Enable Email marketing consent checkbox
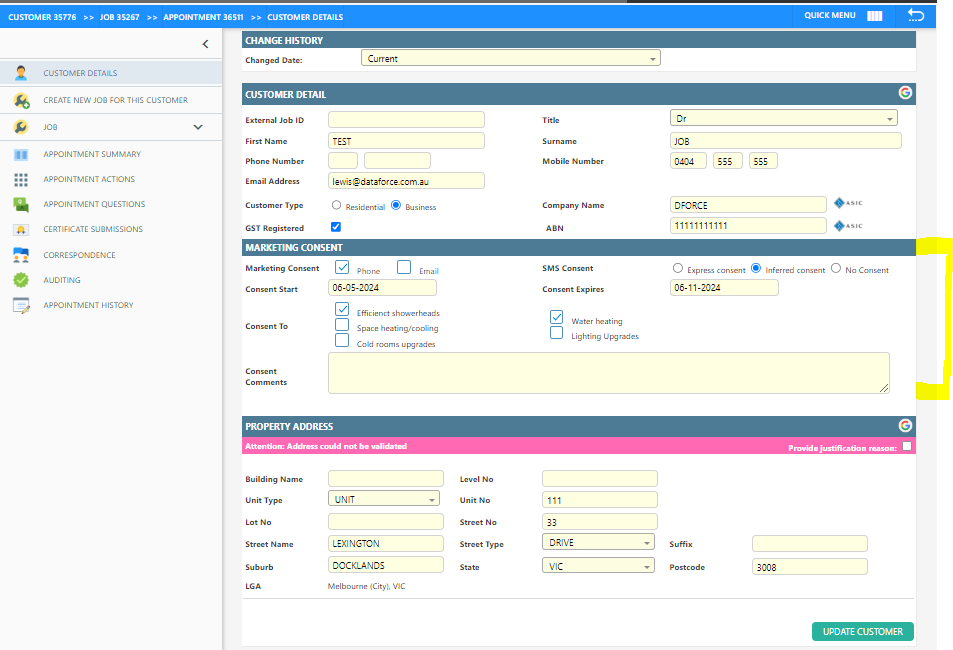 pos(404,267)
